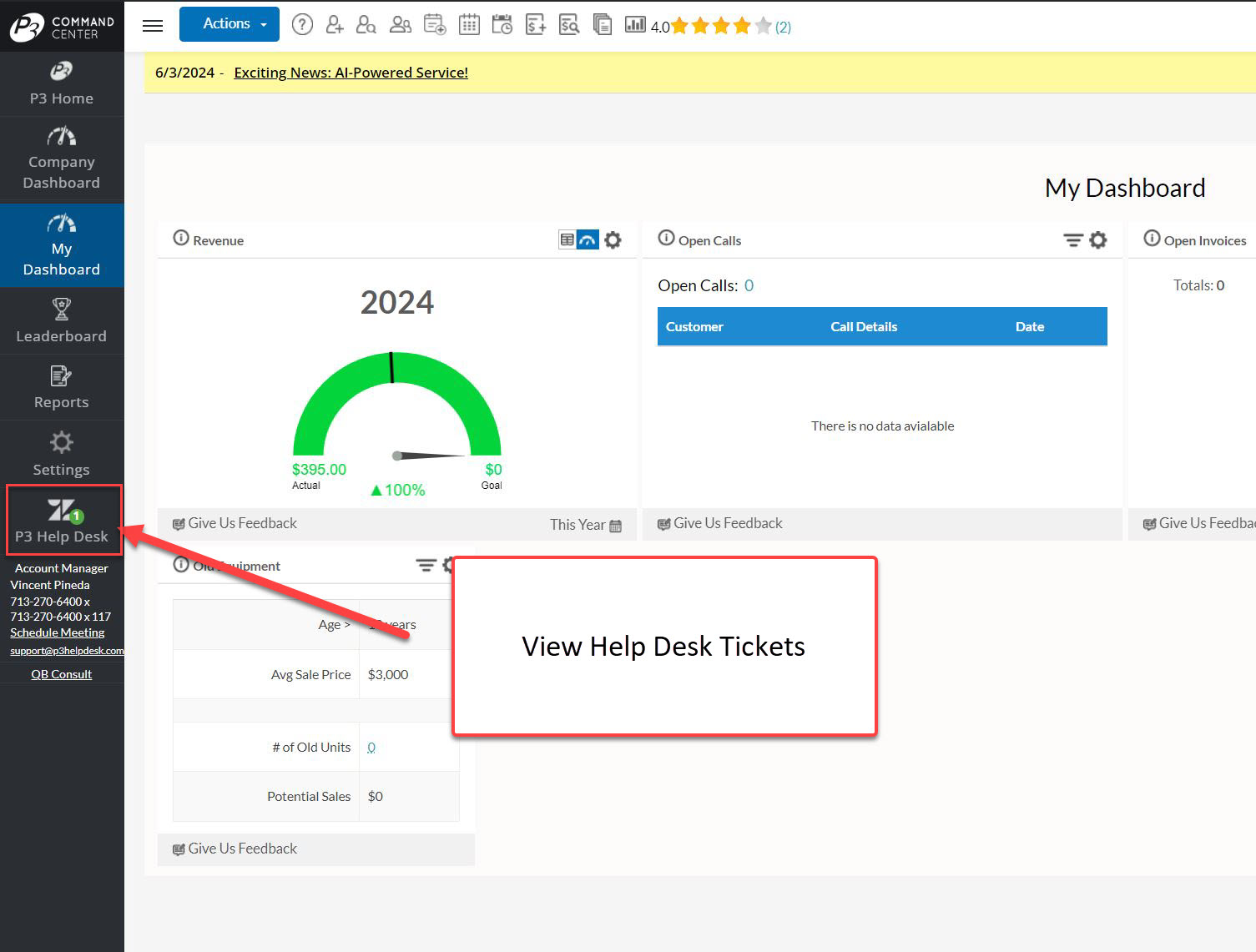Open Open Calls gear settings

point(1098,240)
